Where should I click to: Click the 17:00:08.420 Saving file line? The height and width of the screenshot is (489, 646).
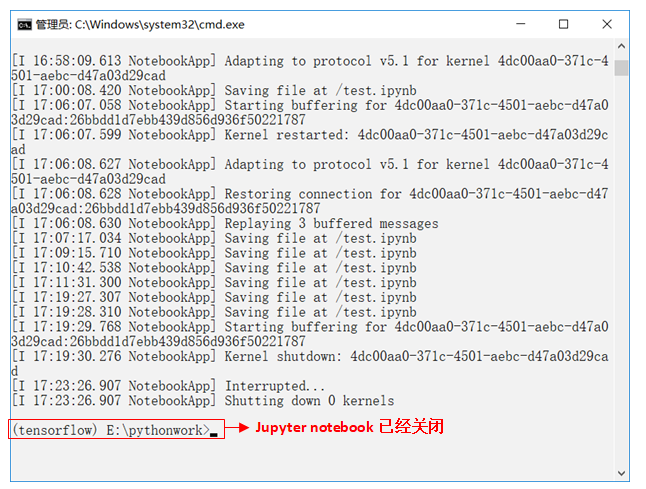214,91
